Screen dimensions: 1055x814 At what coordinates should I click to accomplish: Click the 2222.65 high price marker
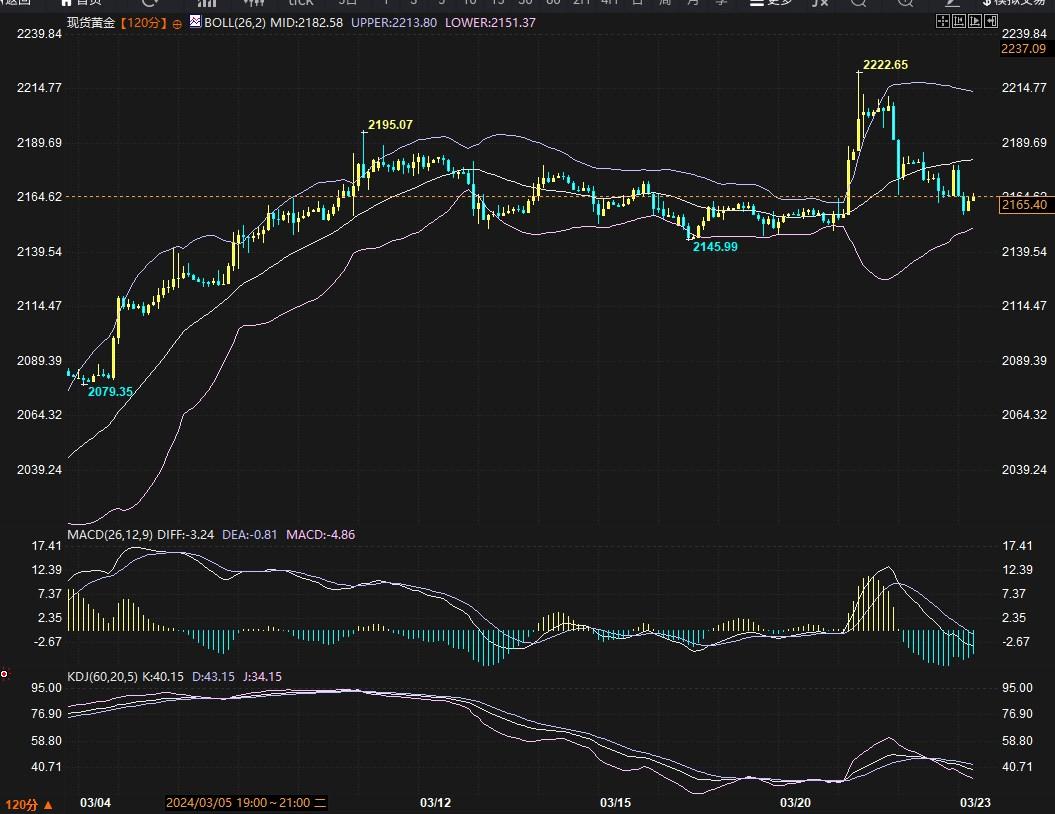[x=885, y=65]
